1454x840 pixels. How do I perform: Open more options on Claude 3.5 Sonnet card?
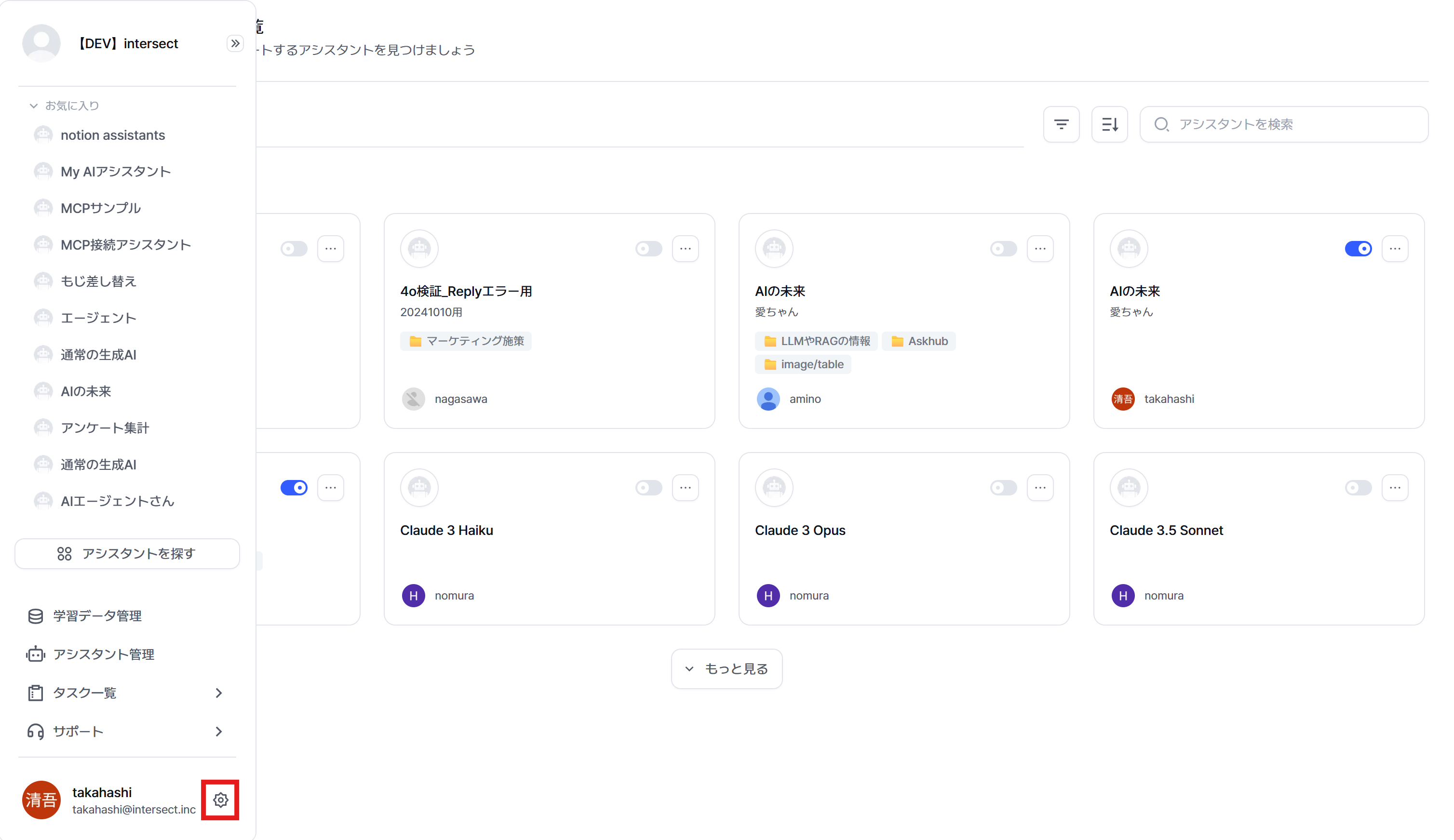tap(1395, 488)
